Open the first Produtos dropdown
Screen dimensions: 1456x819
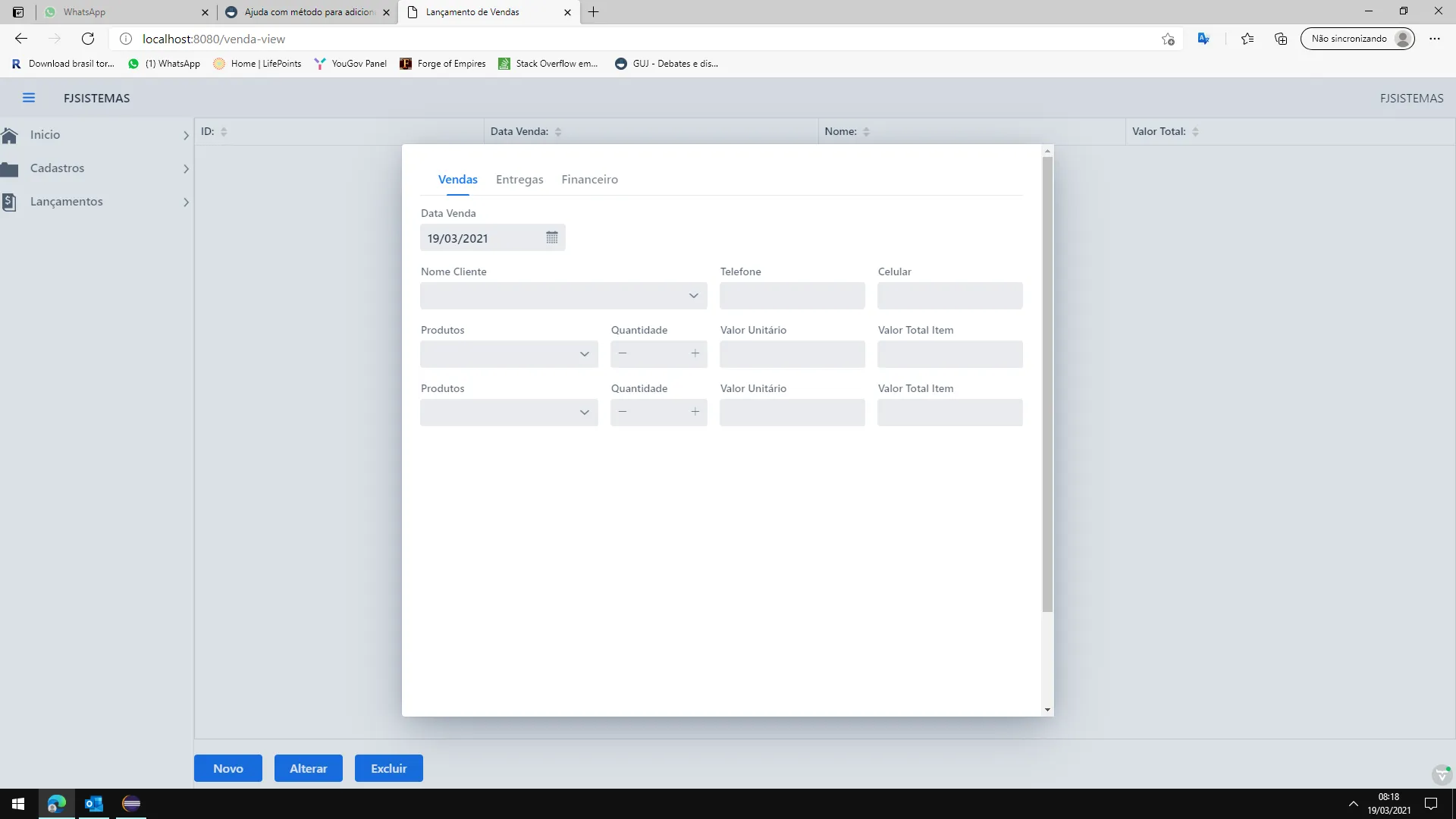584,354
